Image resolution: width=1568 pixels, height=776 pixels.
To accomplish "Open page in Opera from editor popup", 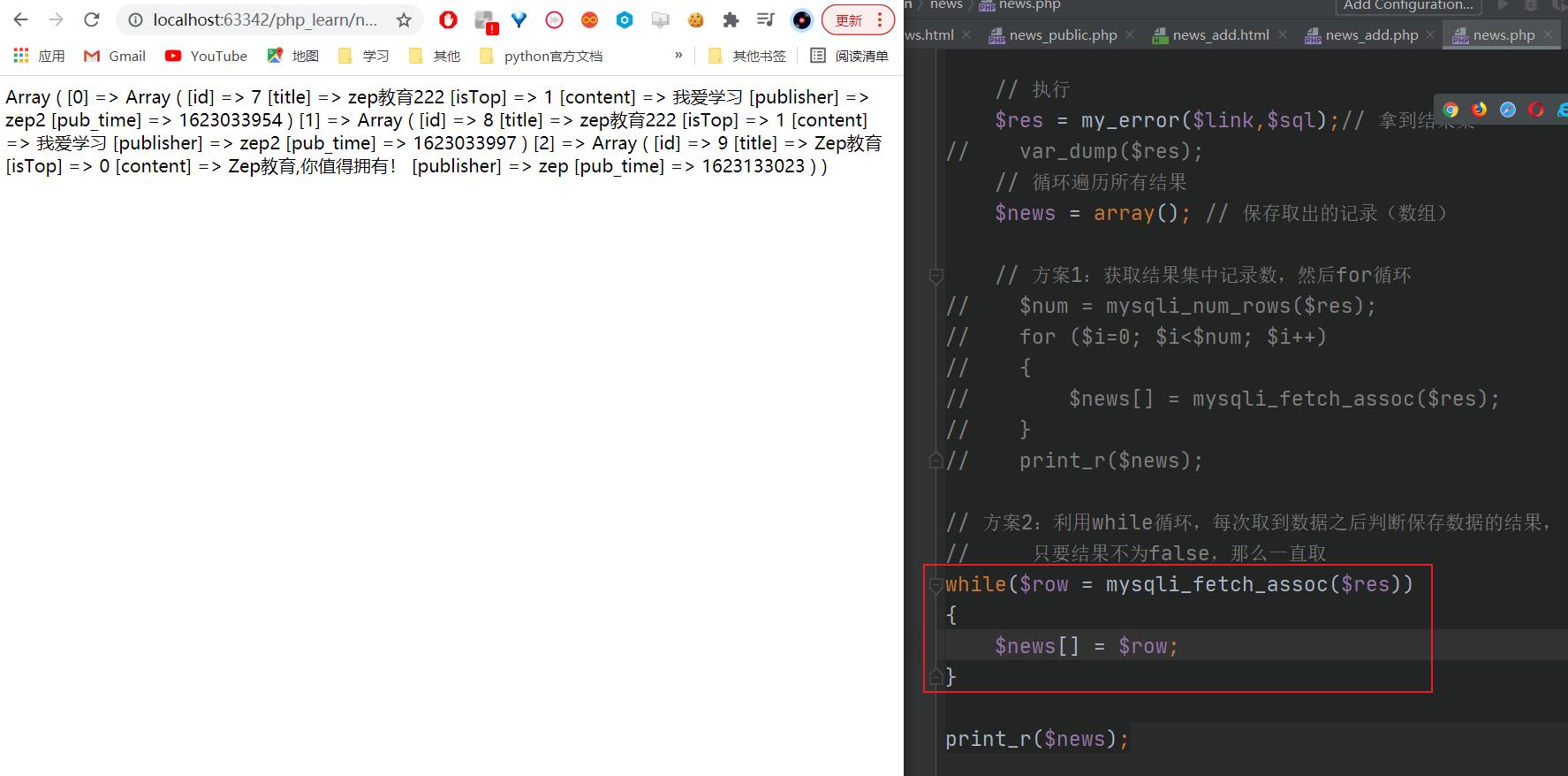I will coord(1536,110).
